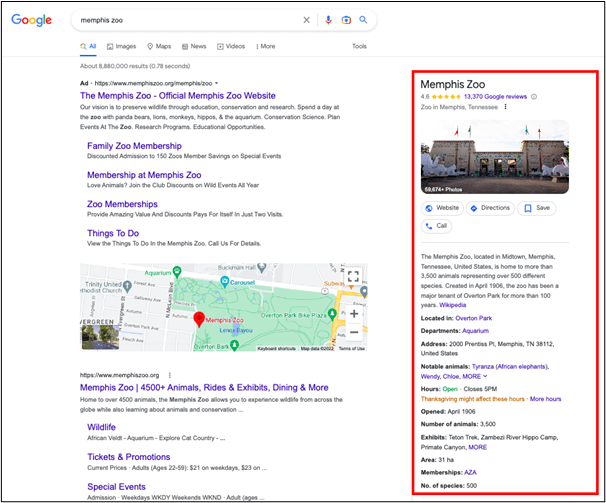Select the All results tab

click(88, 46)
